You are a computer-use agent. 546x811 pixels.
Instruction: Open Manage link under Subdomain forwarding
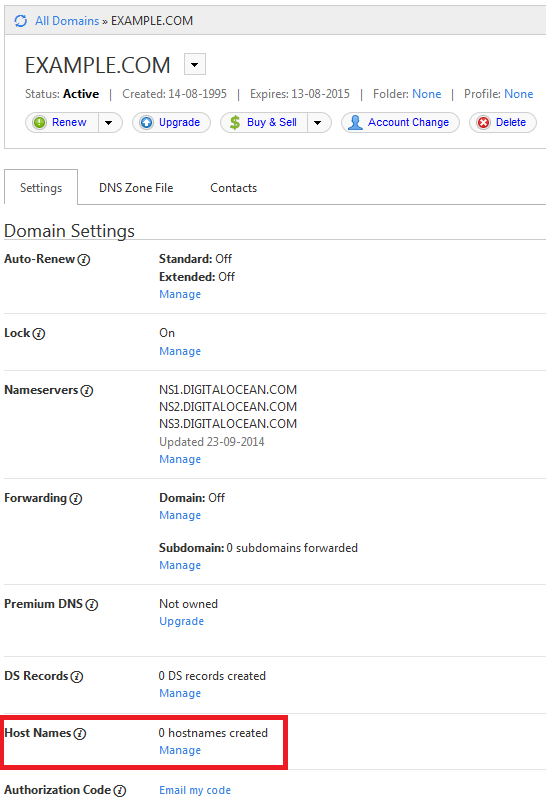click(x=180, y=565)
